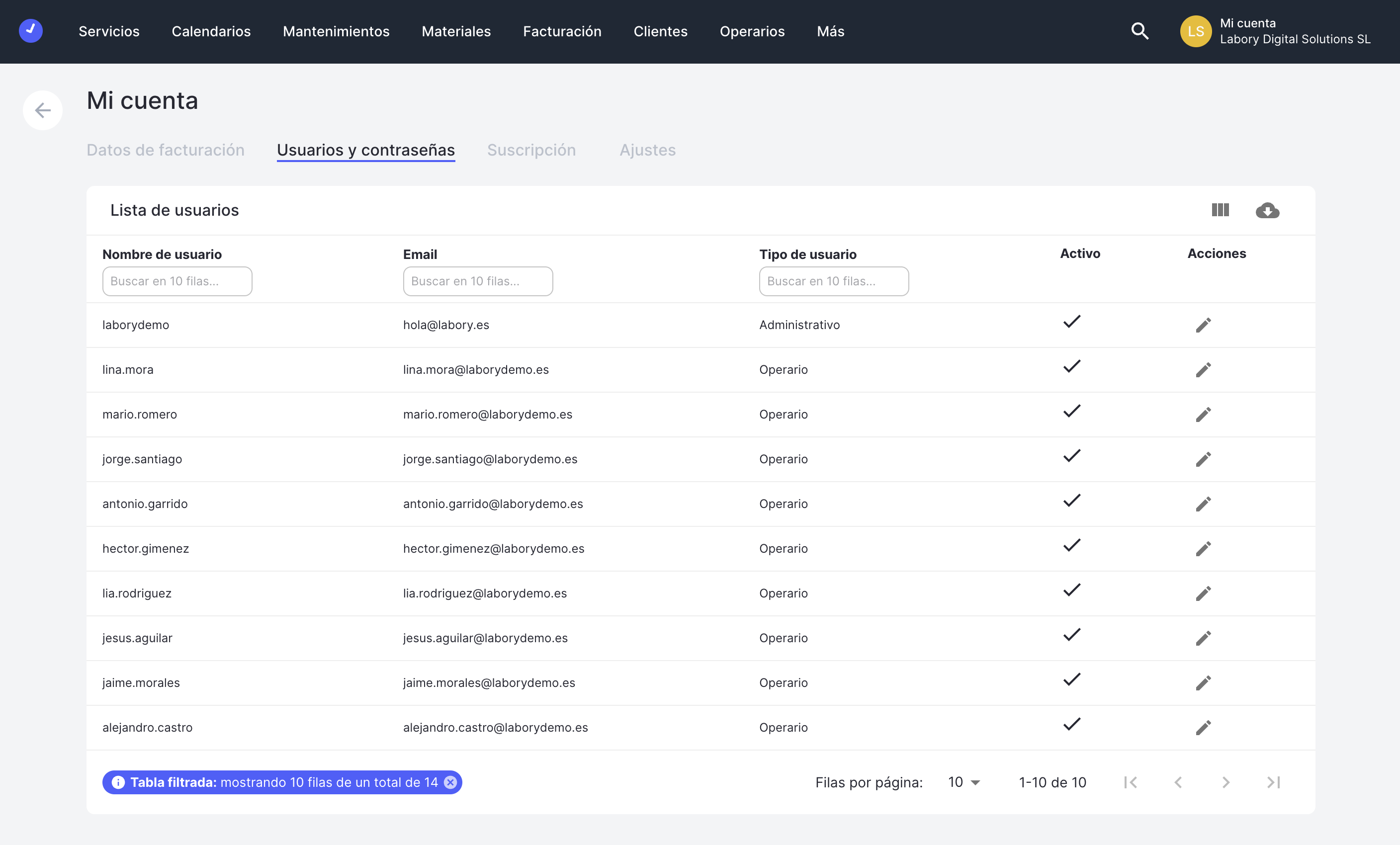Click the column visibility icon
This screenshot has height=845, width=1400.
(1220, 210)
